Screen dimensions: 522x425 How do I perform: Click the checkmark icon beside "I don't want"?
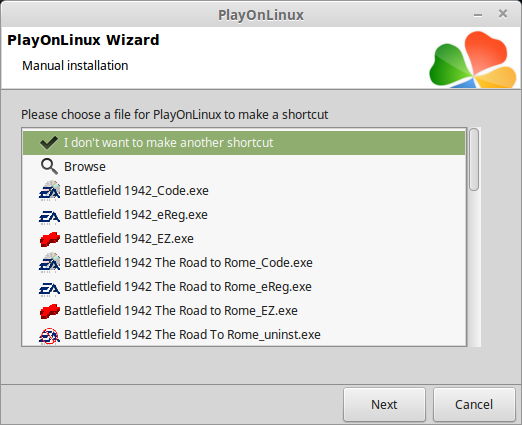[x=49, y=143]
